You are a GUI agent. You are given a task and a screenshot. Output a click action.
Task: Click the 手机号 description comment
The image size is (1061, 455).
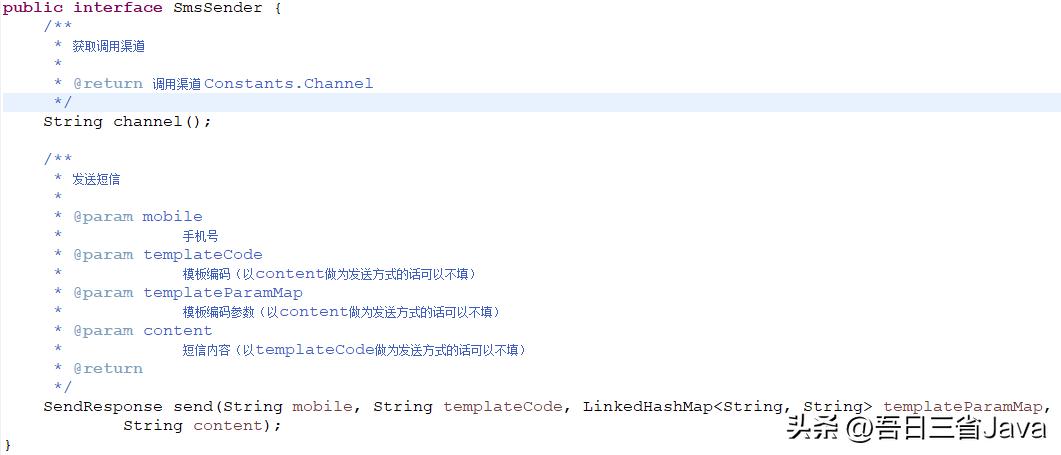tap(200, 236)
